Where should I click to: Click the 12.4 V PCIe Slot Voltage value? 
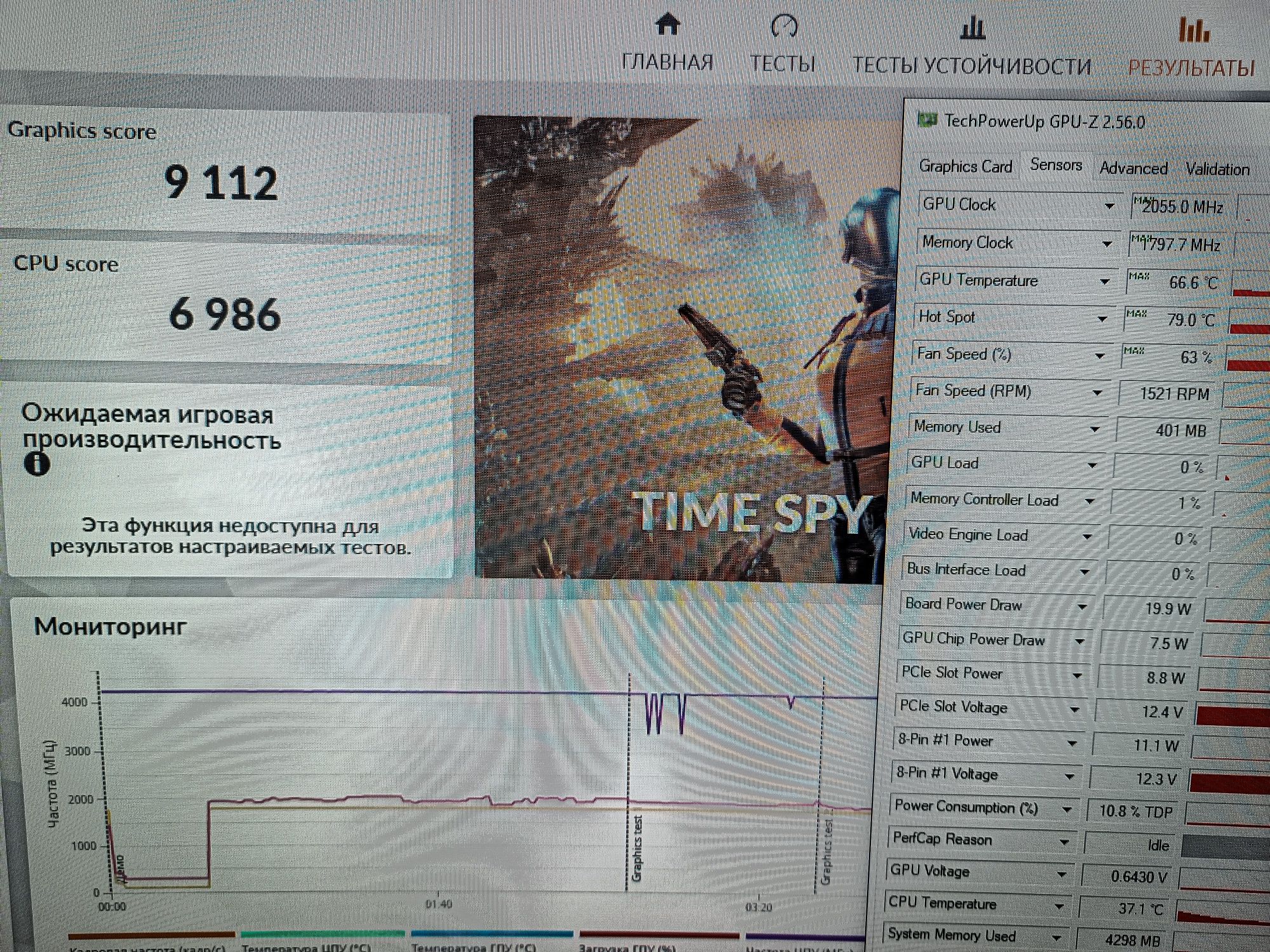(x=1163, y=712)
